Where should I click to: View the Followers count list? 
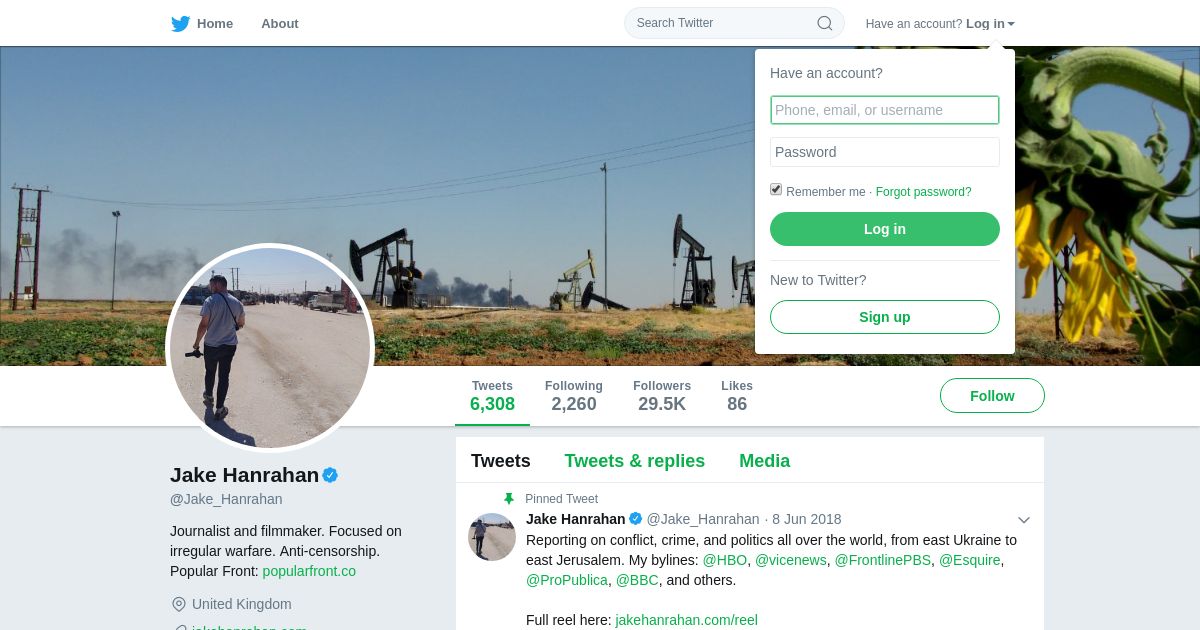pos(661,396)
